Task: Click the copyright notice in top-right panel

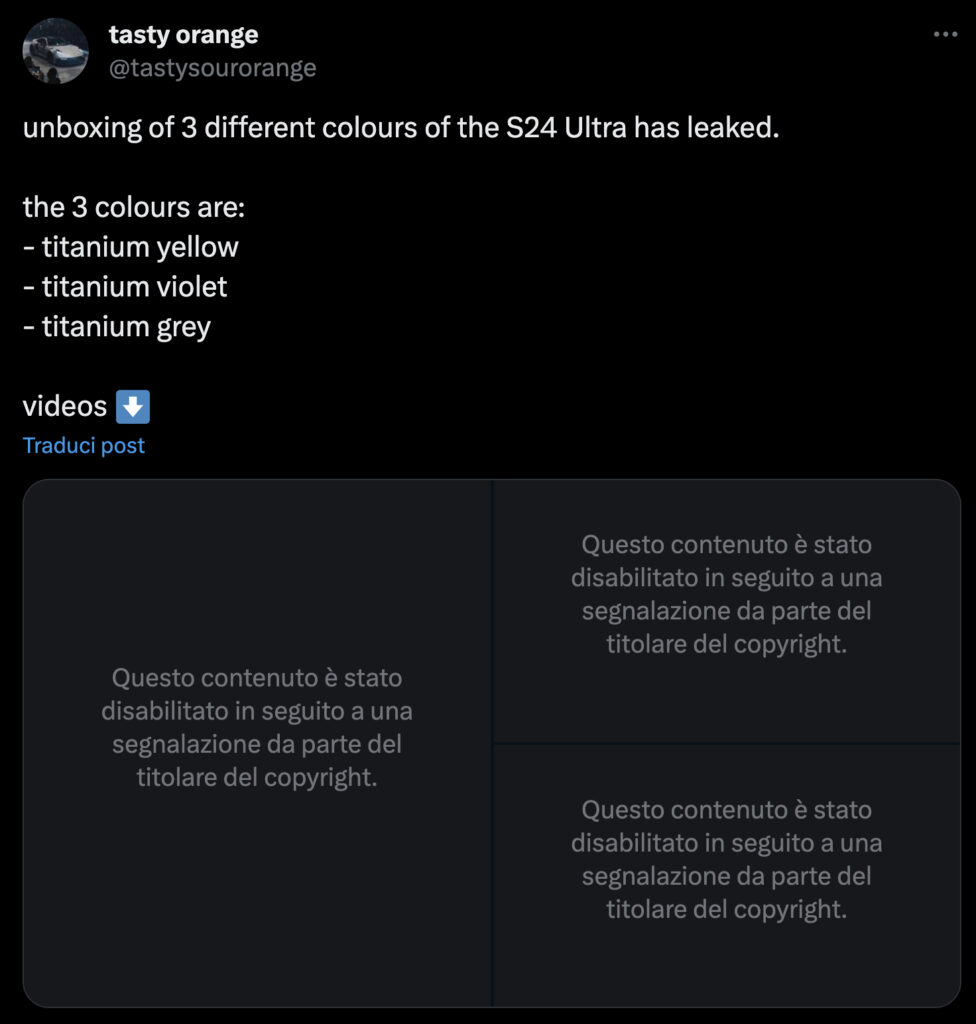Action: [x=726, y=594]
